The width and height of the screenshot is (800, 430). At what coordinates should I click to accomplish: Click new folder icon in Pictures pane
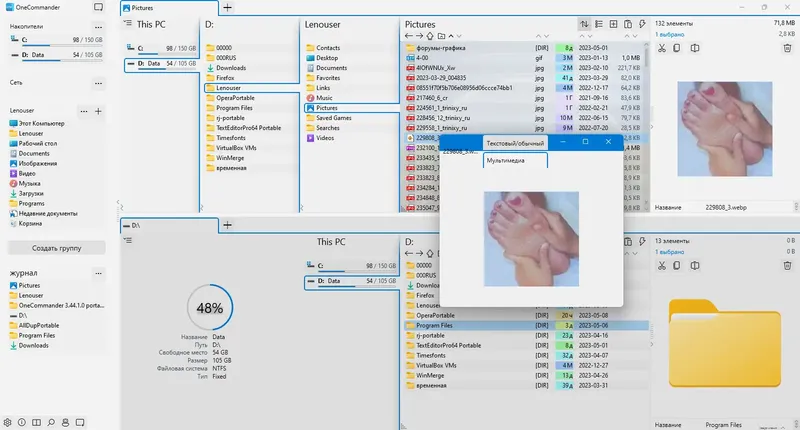[x=441, y=36]
